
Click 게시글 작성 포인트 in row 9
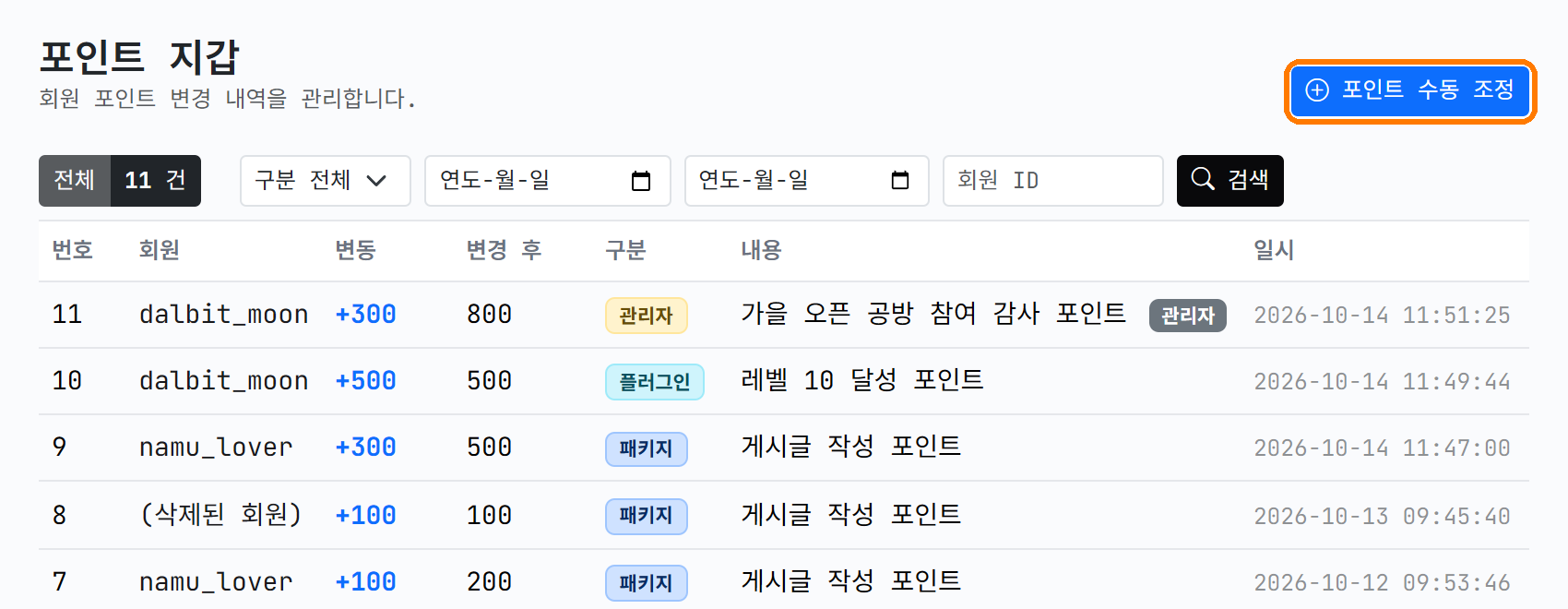(851, 447)
